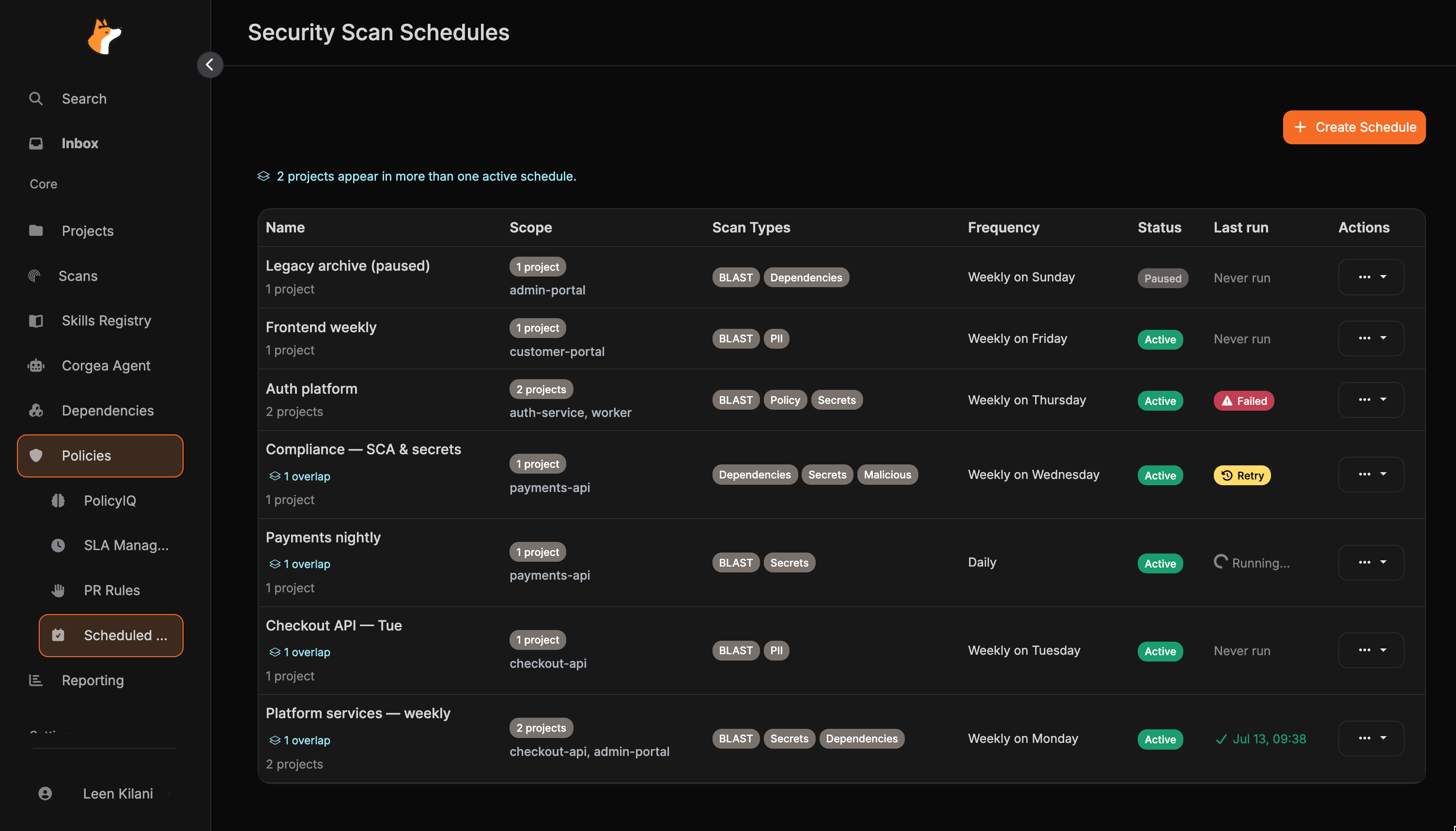Click the Policies shield icon
Image resolution: width=1456 pixels, height=831 pixels.
coord(36,455)
